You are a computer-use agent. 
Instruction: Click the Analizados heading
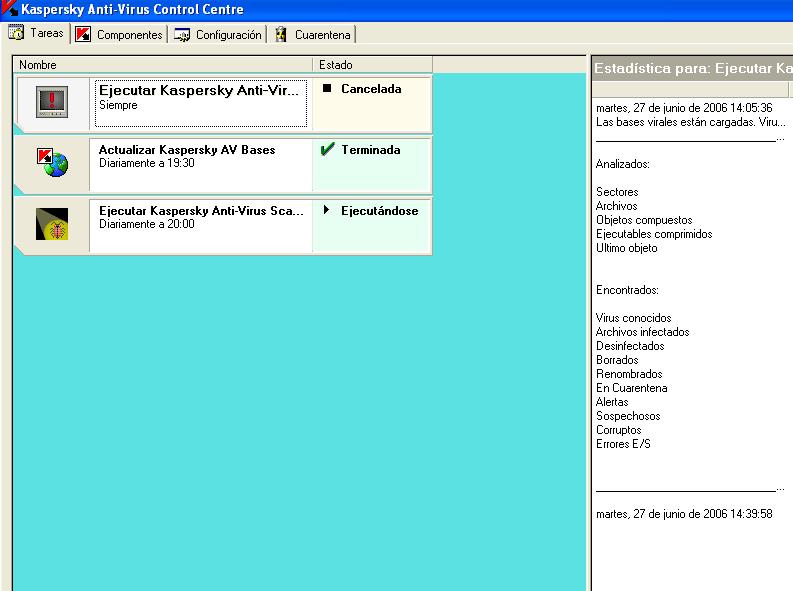[x=623, y=164]
